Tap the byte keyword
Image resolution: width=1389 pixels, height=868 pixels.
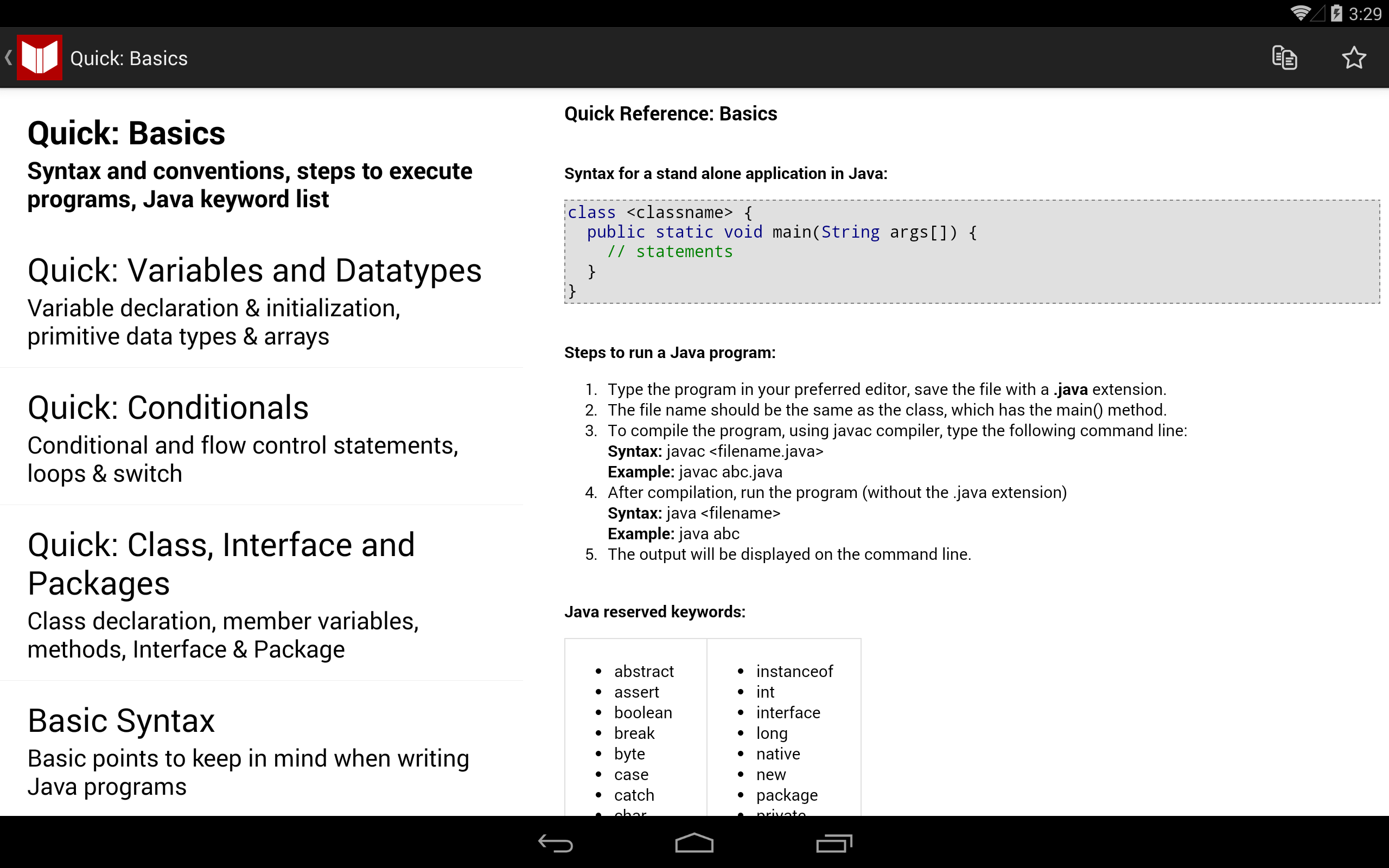629,754
